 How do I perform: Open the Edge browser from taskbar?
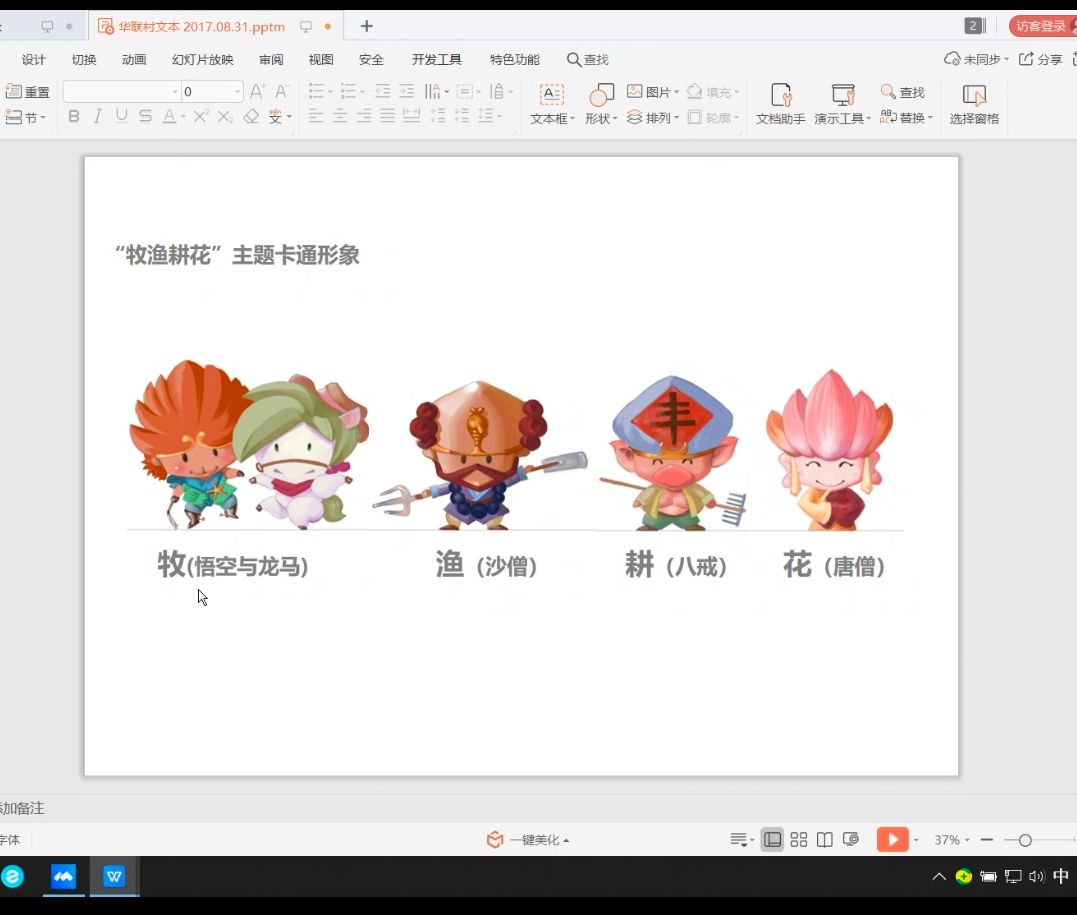click(12, 876)
